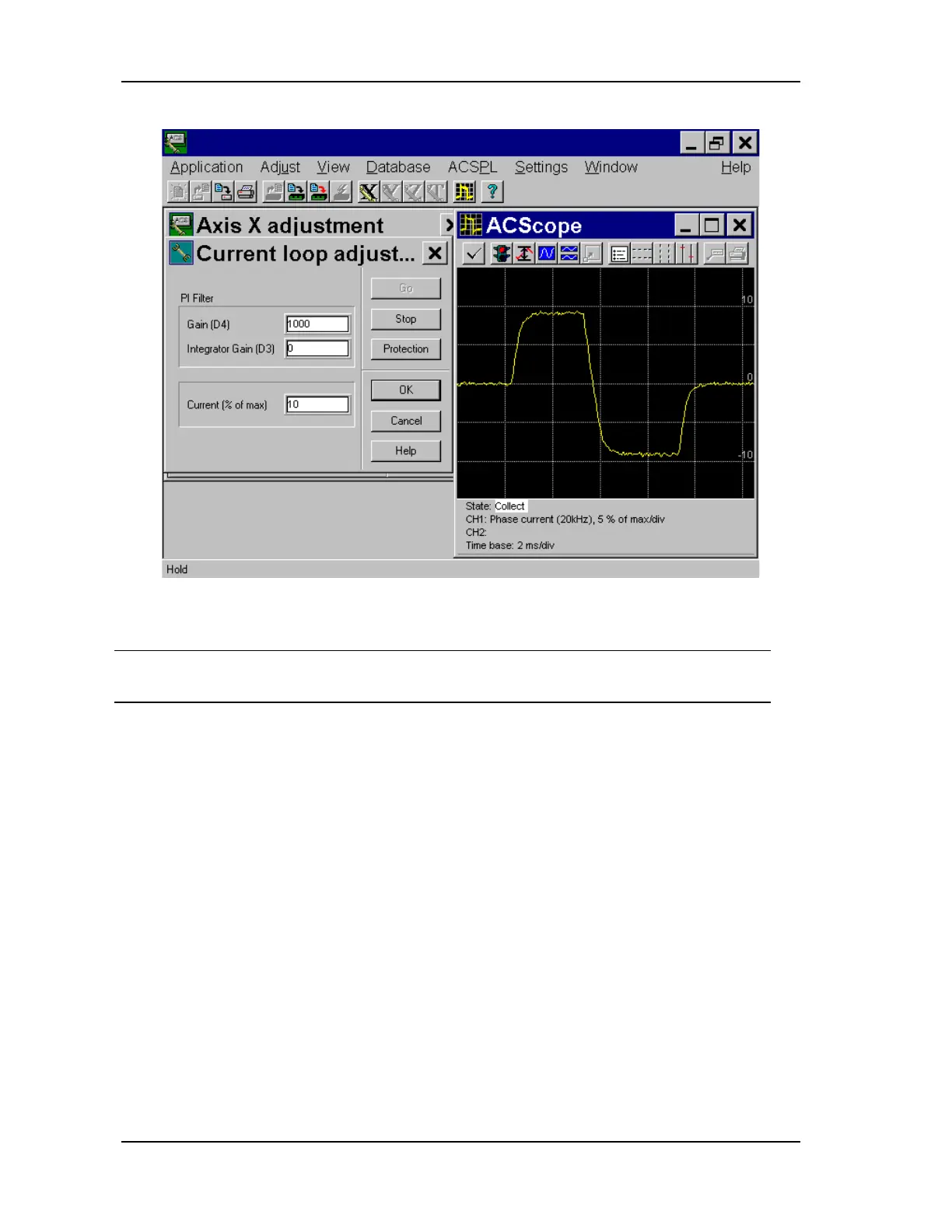
Task: Click the Current (% of max) field
Action: (317, 404)
